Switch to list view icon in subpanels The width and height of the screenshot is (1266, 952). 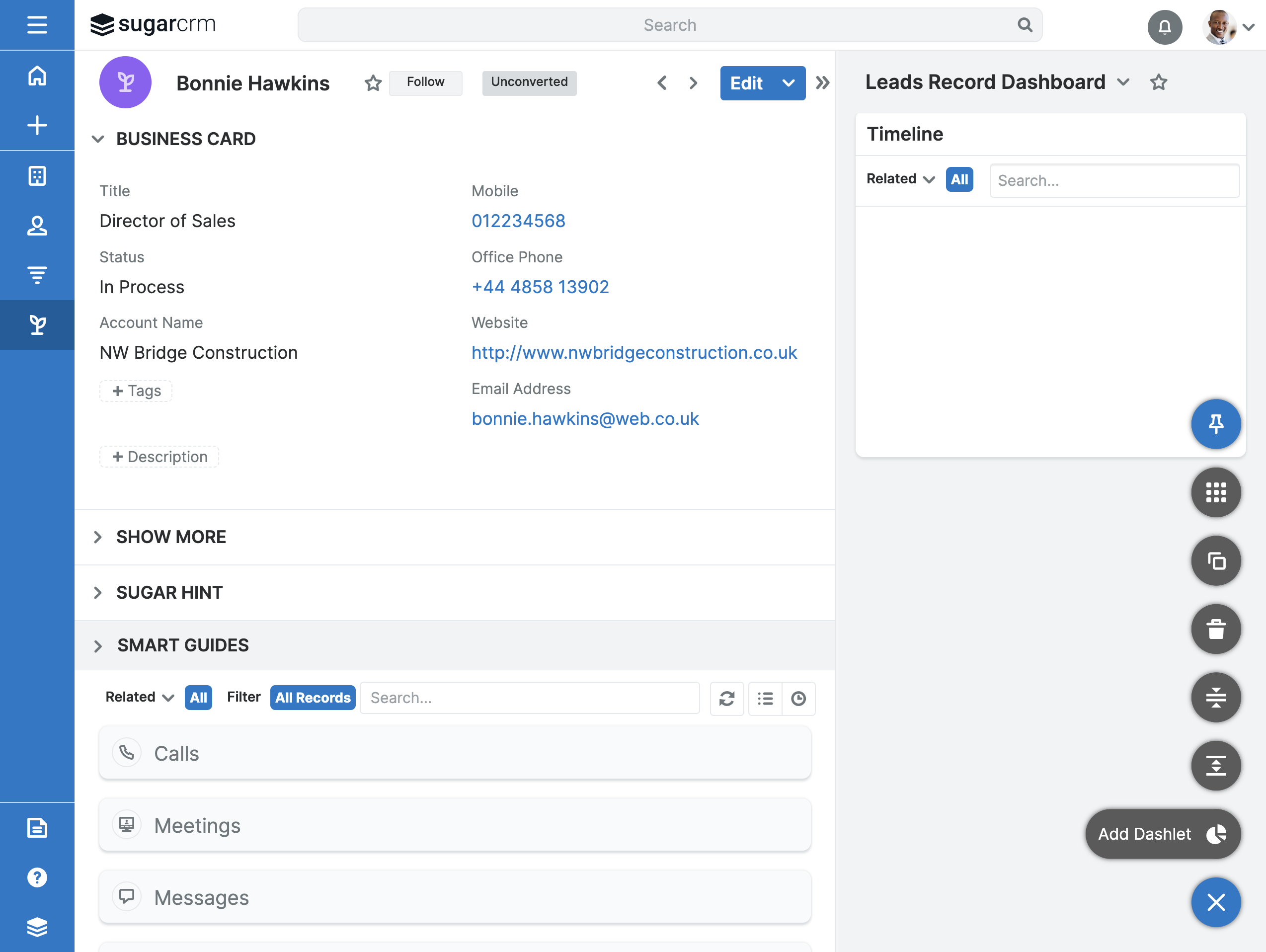click(765, 699)
